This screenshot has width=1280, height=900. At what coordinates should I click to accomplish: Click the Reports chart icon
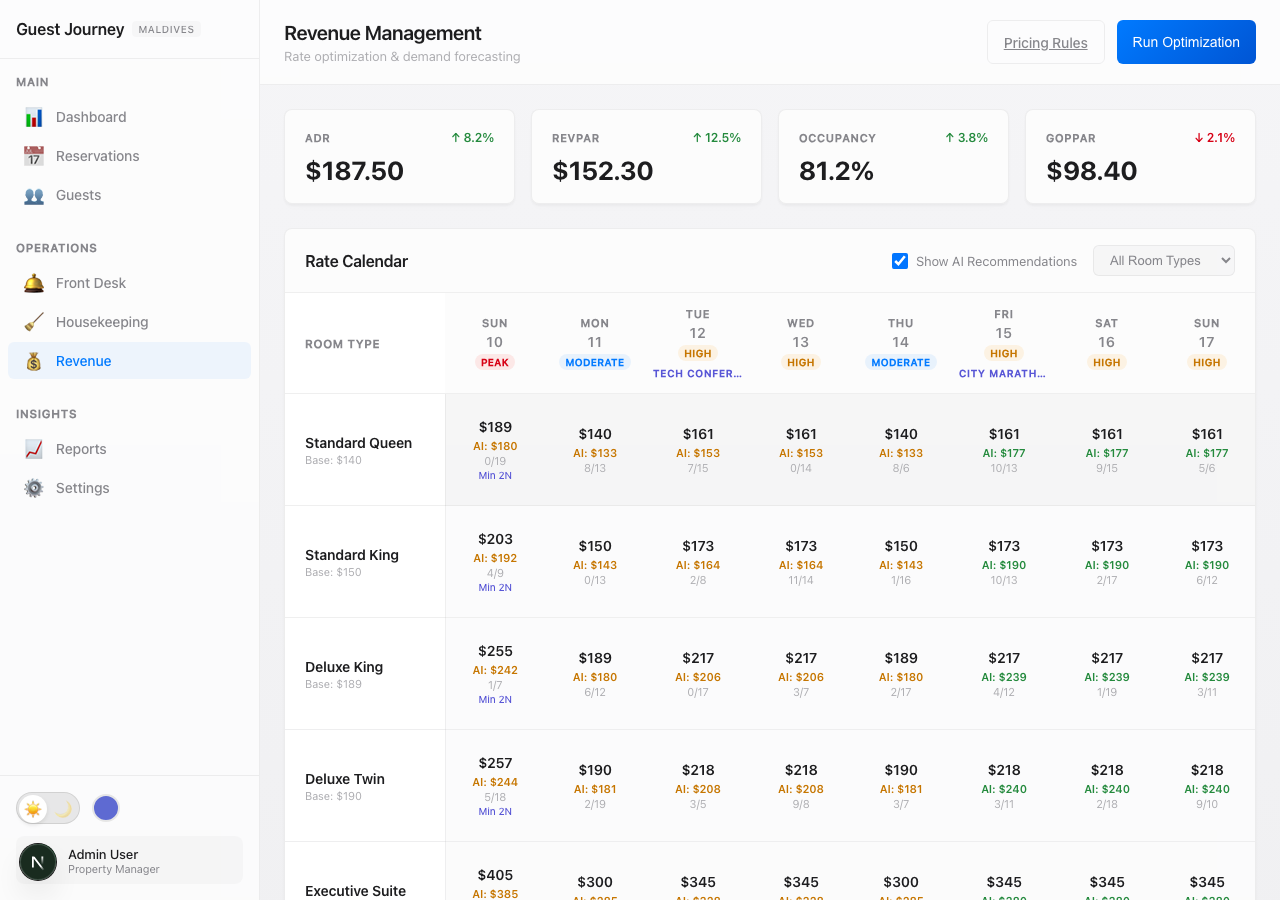[x=34, y=449]
